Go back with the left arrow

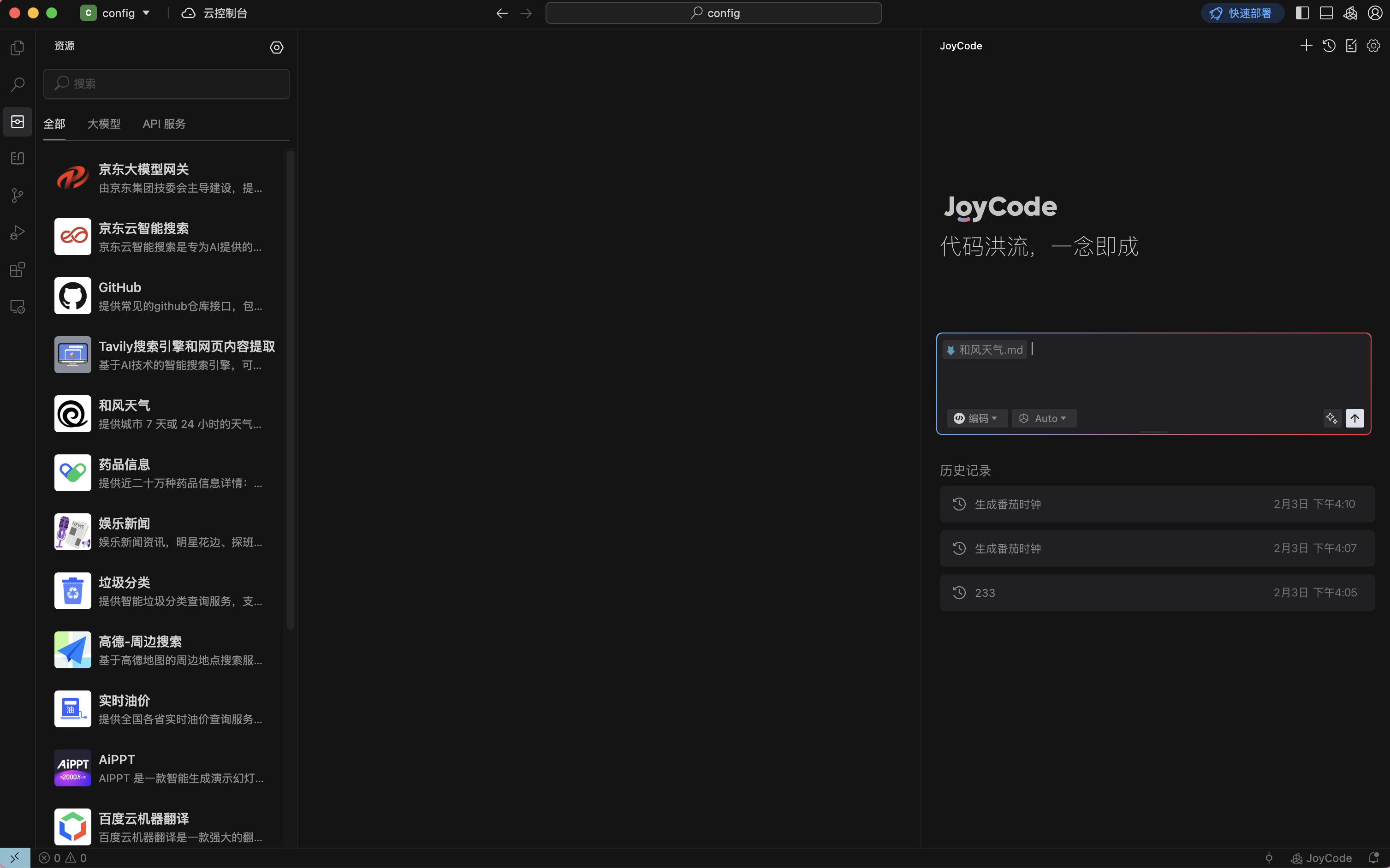pos(502,13)
